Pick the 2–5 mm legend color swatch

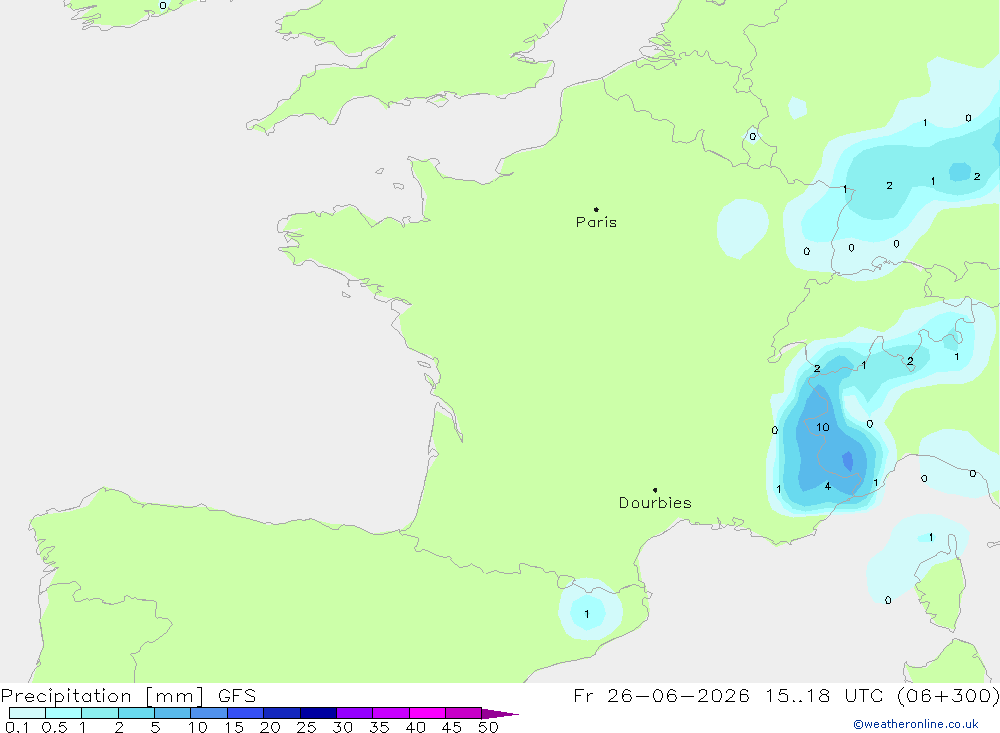136,713
